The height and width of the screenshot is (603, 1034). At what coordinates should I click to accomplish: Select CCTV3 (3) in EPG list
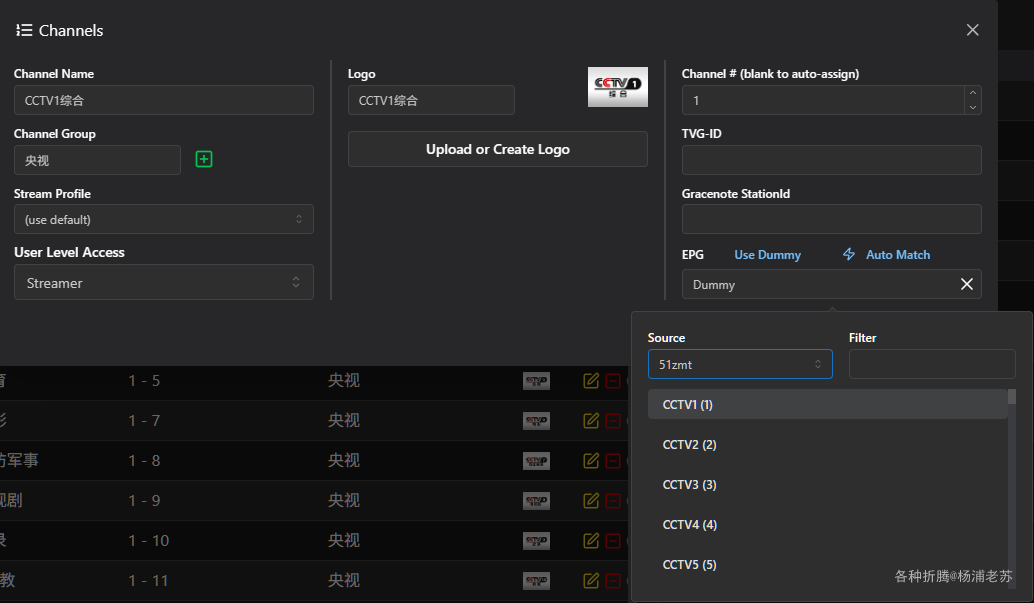point(828,484)
